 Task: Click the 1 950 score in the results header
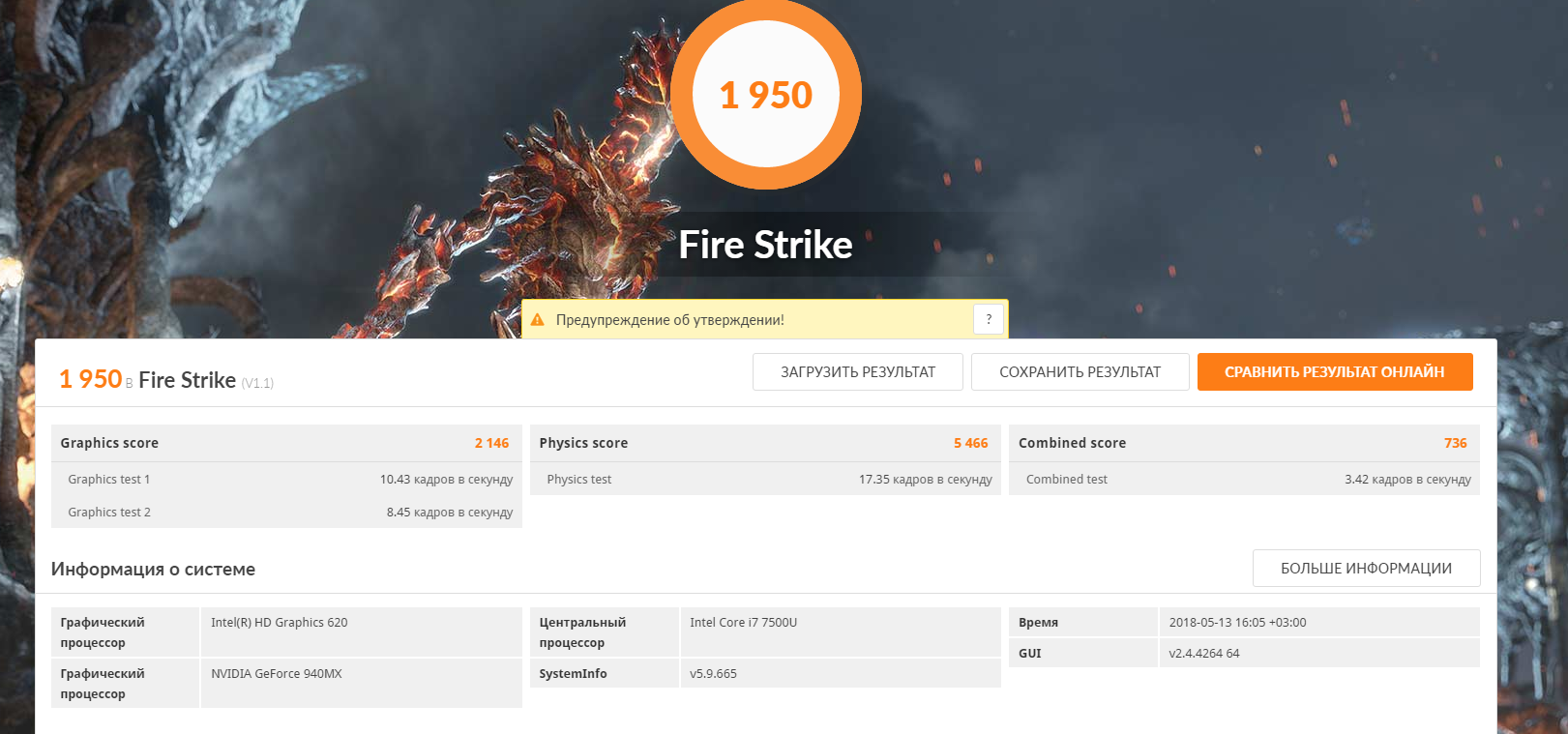click(91, 379)
